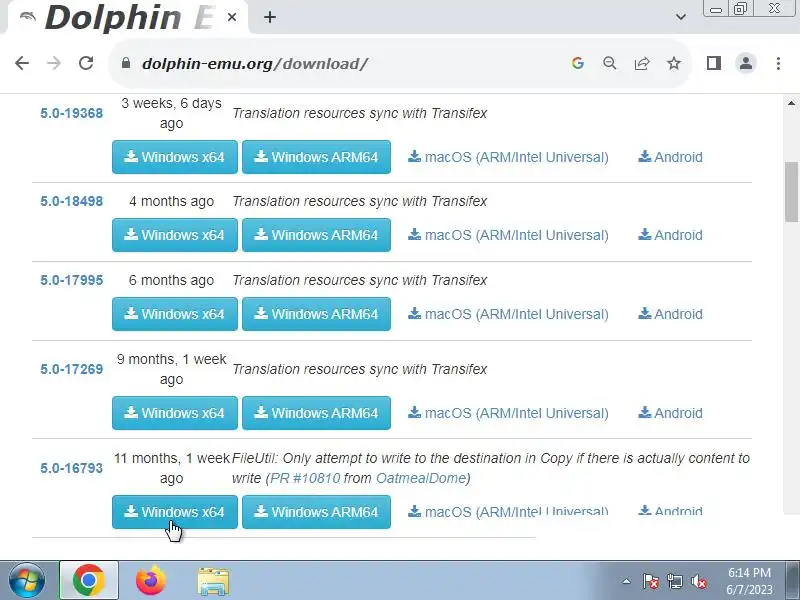Open version 5.0-16793 link
800x600 pixels.
71,468
